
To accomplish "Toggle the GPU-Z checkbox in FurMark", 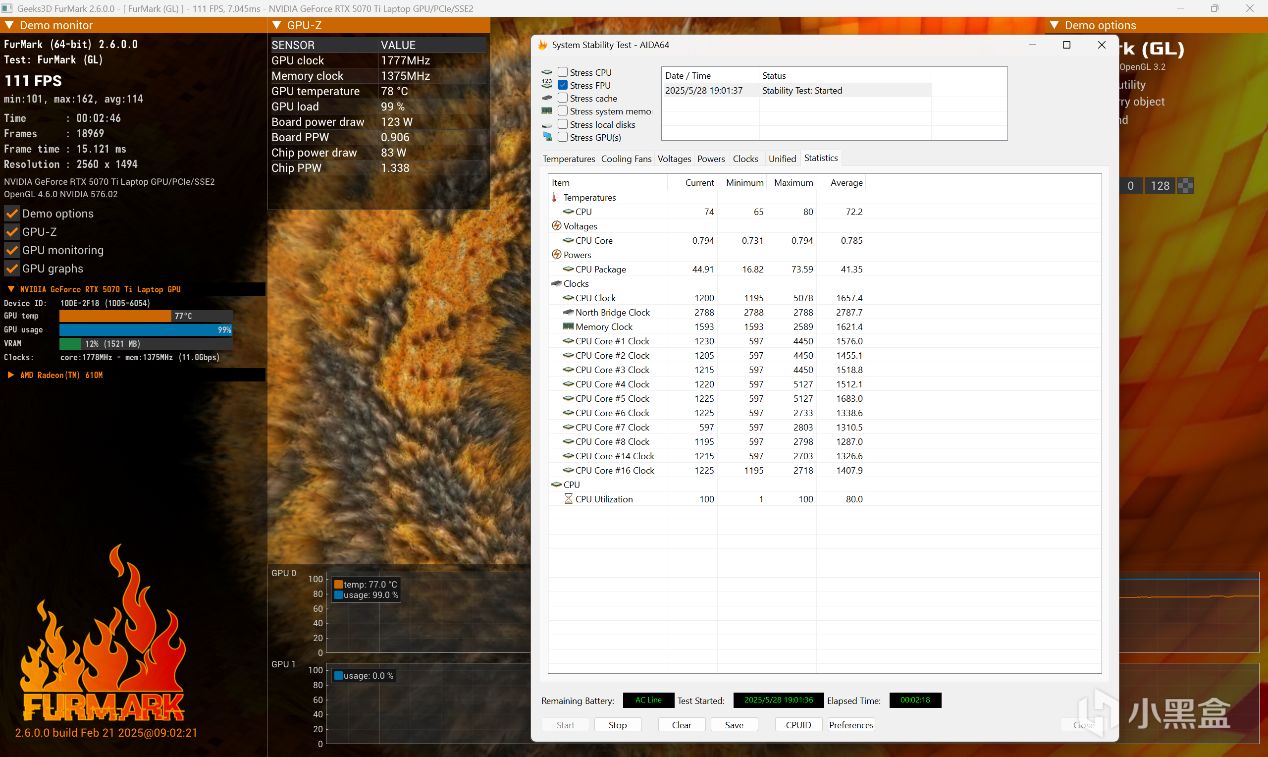I will [x=12, y=231].
